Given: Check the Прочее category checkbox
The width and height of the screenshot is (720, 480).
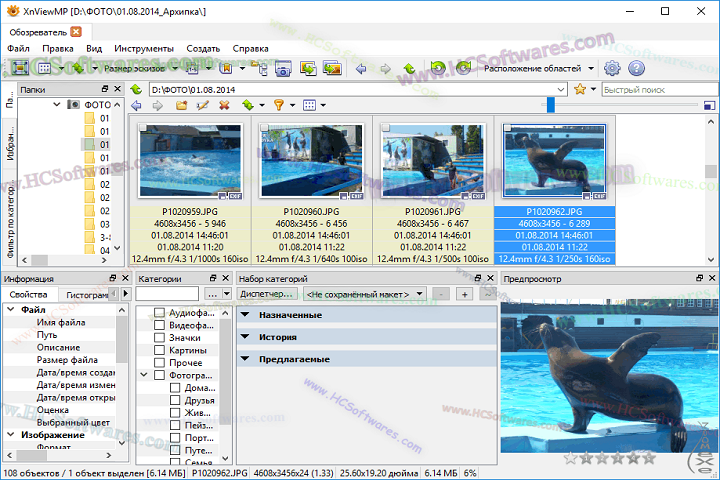Looking at the screenshot, I should point(159,362).
